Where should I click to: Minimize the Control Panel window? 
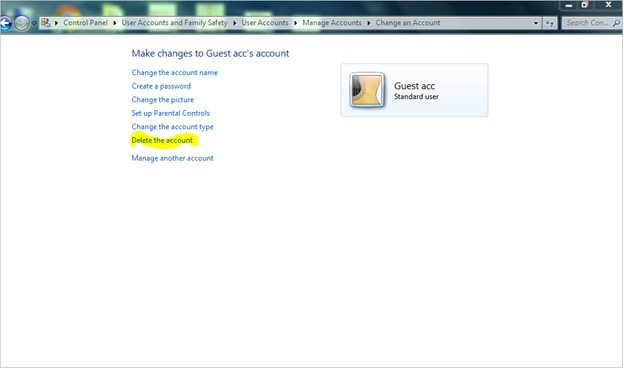[569, 5]
